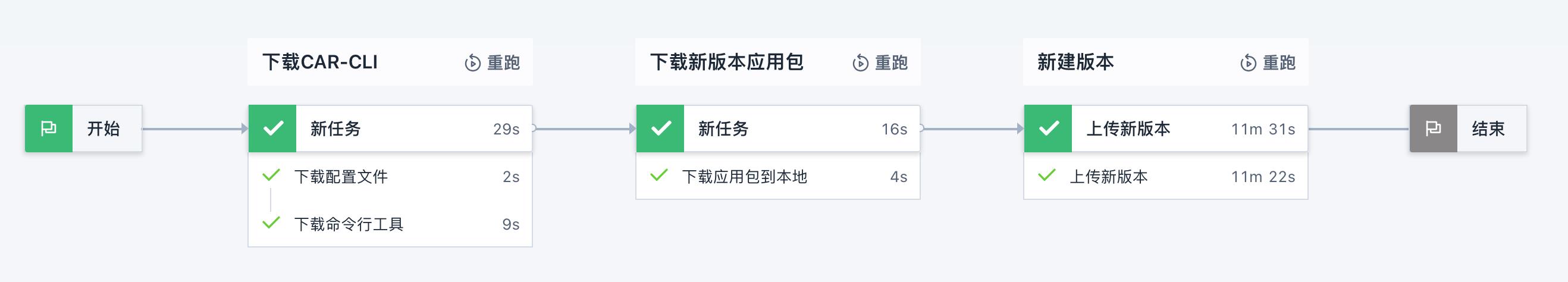The width and height of the screenshot is (1568, 282).
Task: Open the 下载命令行工具 step
Action: [390, 224]
